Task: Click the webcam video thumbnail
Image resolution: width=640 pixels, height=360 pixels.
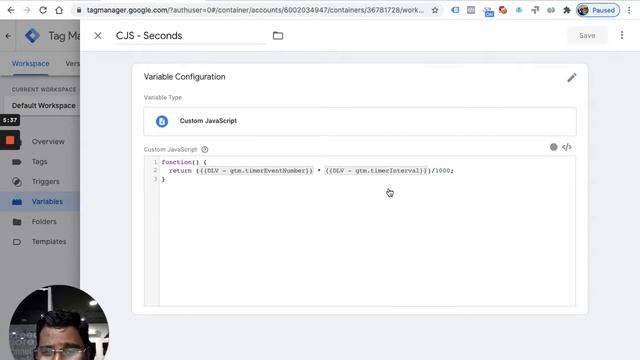Action: 59,322
